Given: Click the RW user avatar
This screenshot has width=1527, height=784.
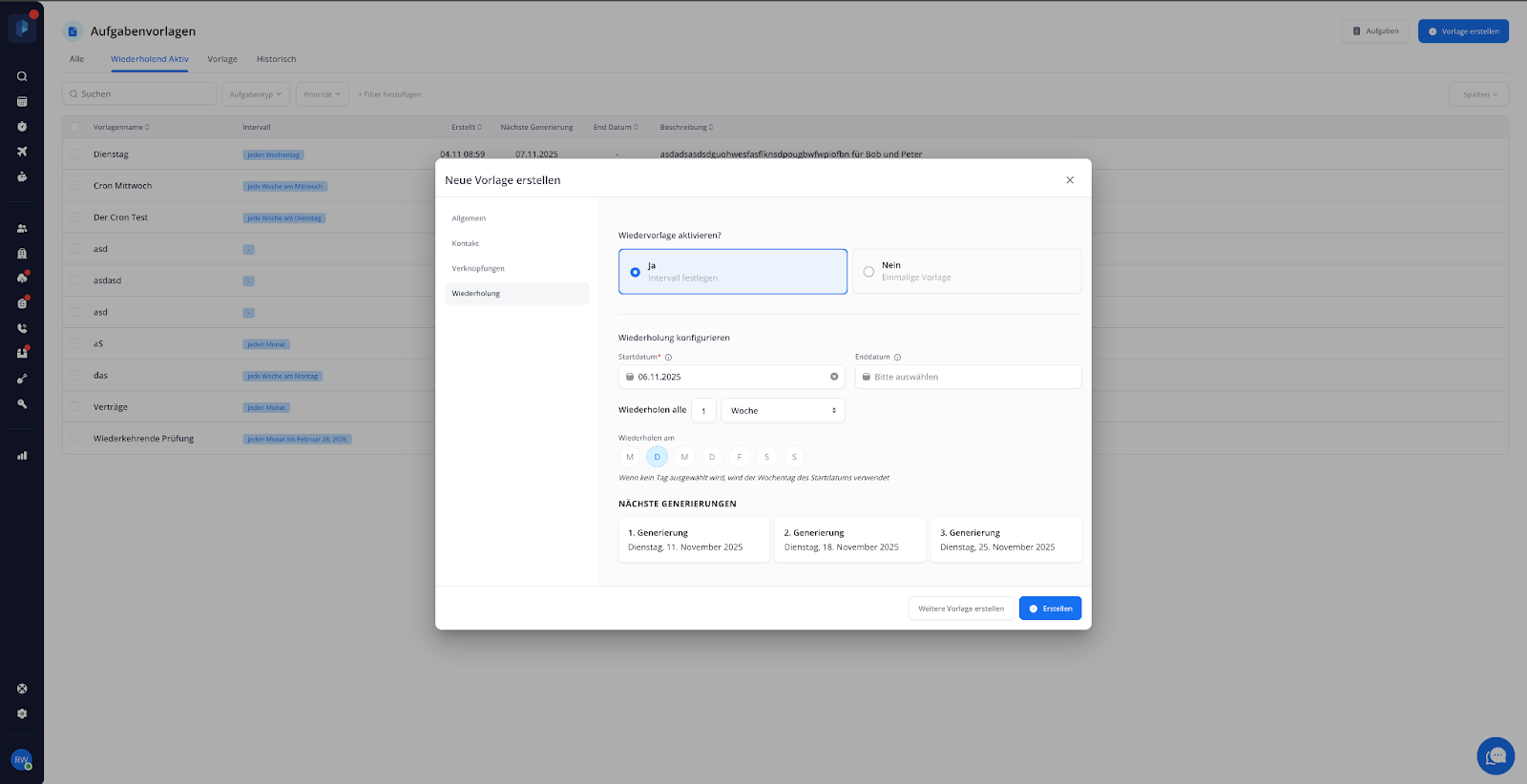Looking at the screenshot, I should pyautogui.click(x=21, y=760).
